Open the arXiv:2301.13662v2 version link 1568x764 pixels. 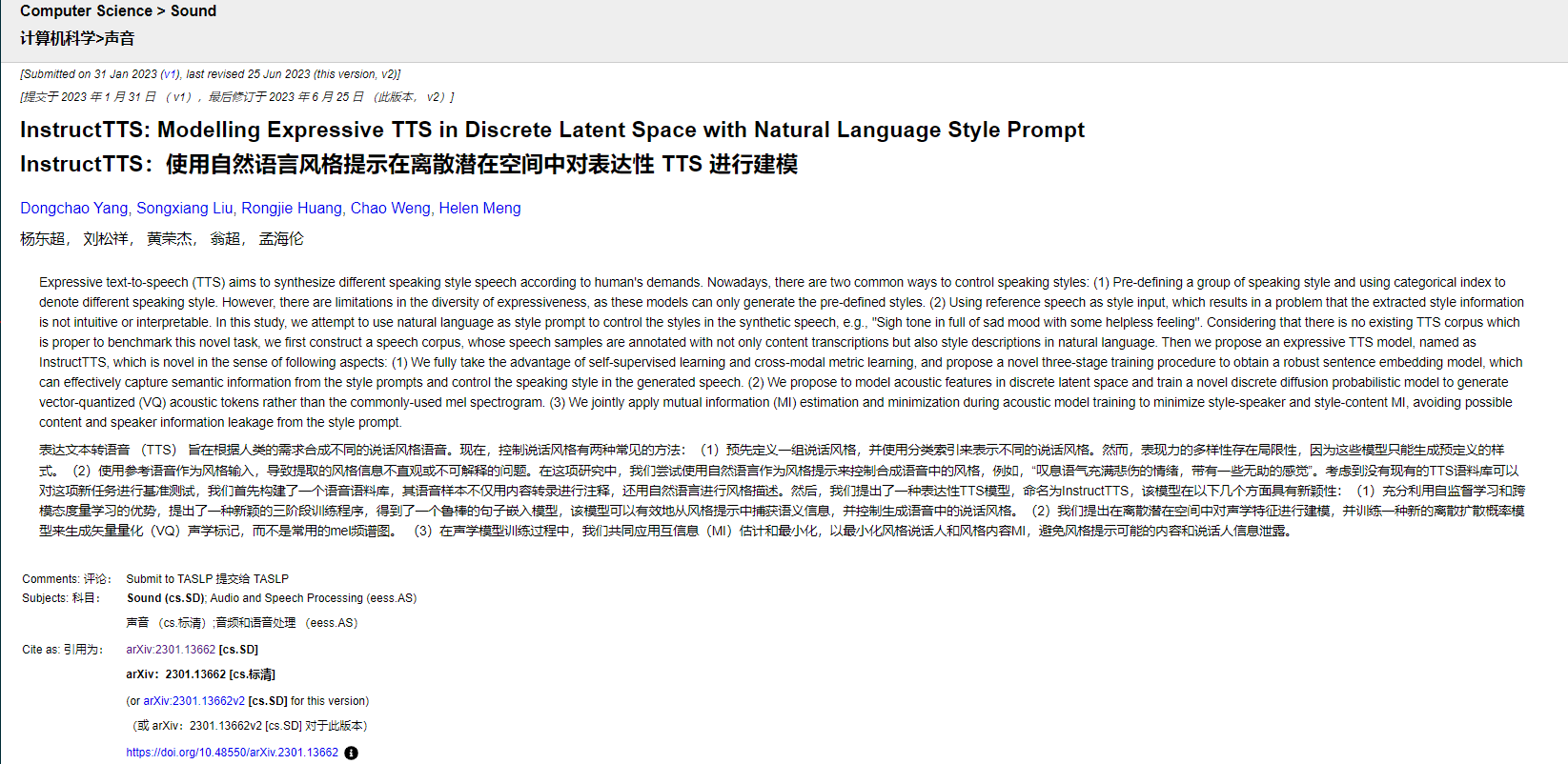pyautogui.click(x=193, y=701)
